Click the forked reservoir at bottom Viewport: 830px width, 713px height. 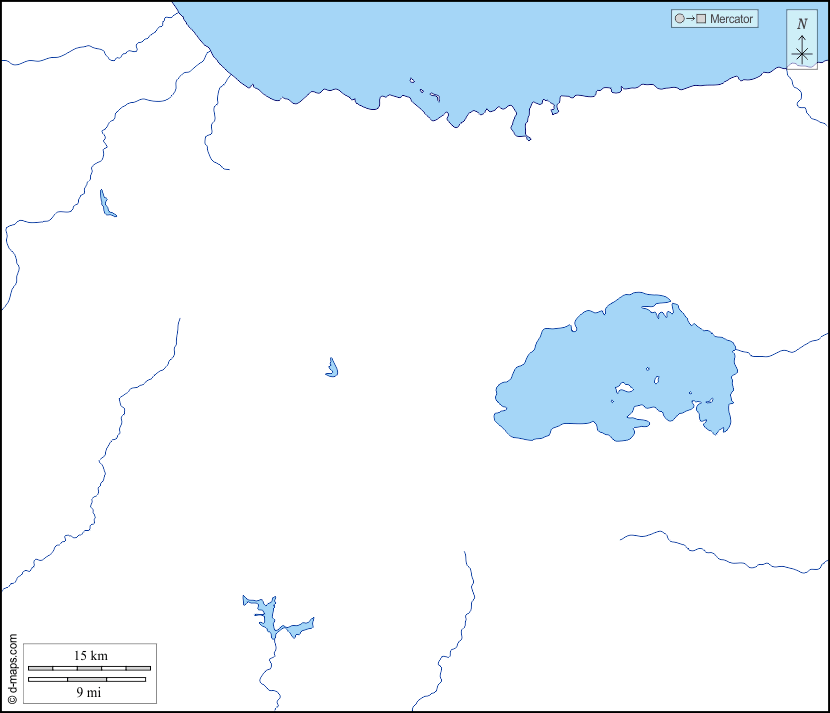pos(267,618)
